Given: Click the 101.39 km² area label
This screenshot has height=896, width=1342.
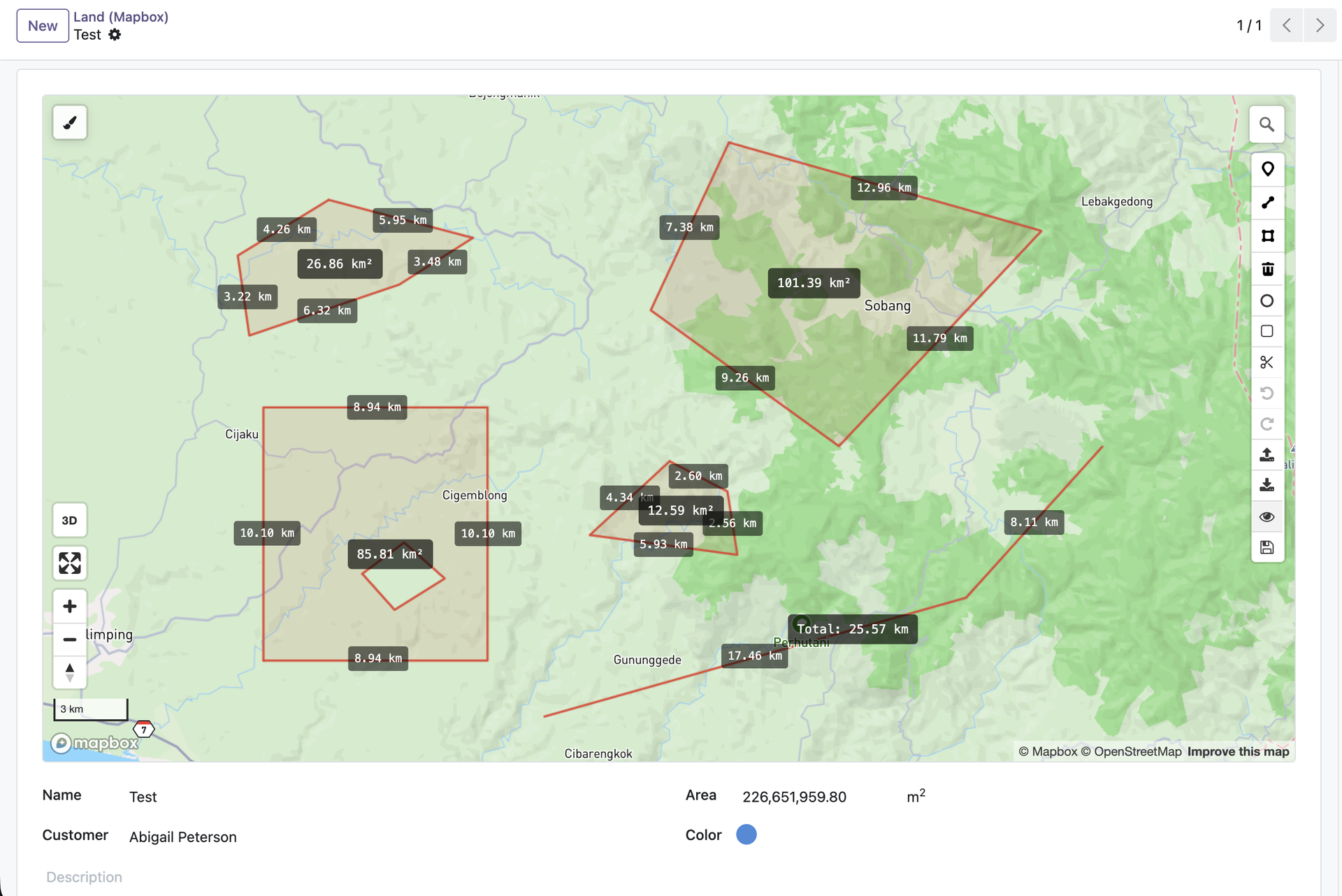Looking at the screenshot, I should click(814, 283).
